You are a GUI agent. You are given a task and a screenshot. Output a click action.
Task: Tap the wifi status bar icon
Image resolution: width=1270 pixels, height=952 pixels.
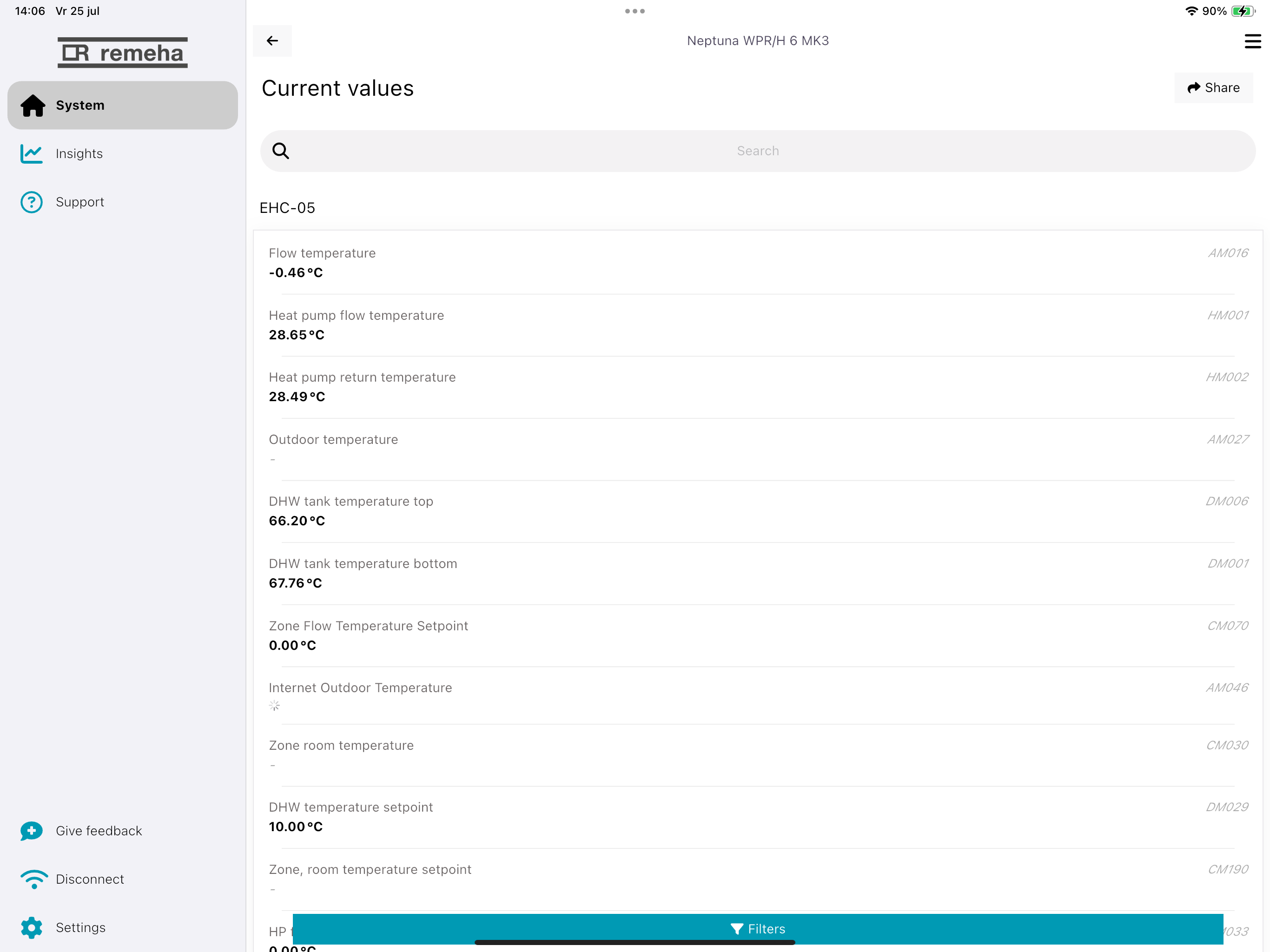[x=1191, y=11]
